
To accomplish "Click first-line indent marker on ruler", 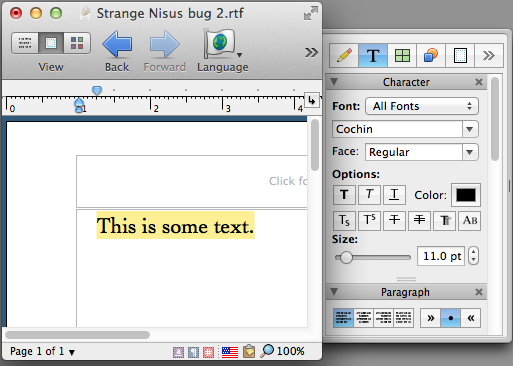I will (97, 90).
